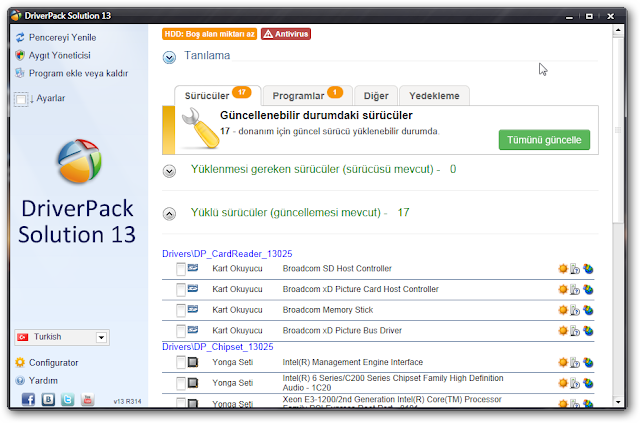Click the web search icon for xD Picture Bus Driver
This screenshot has height=423, width=640.
click(588, 331)
